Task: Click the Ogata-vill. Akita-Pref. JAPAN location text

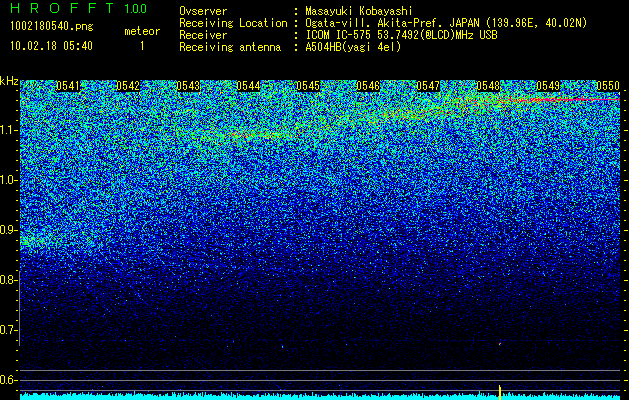Action: (446, 23)
